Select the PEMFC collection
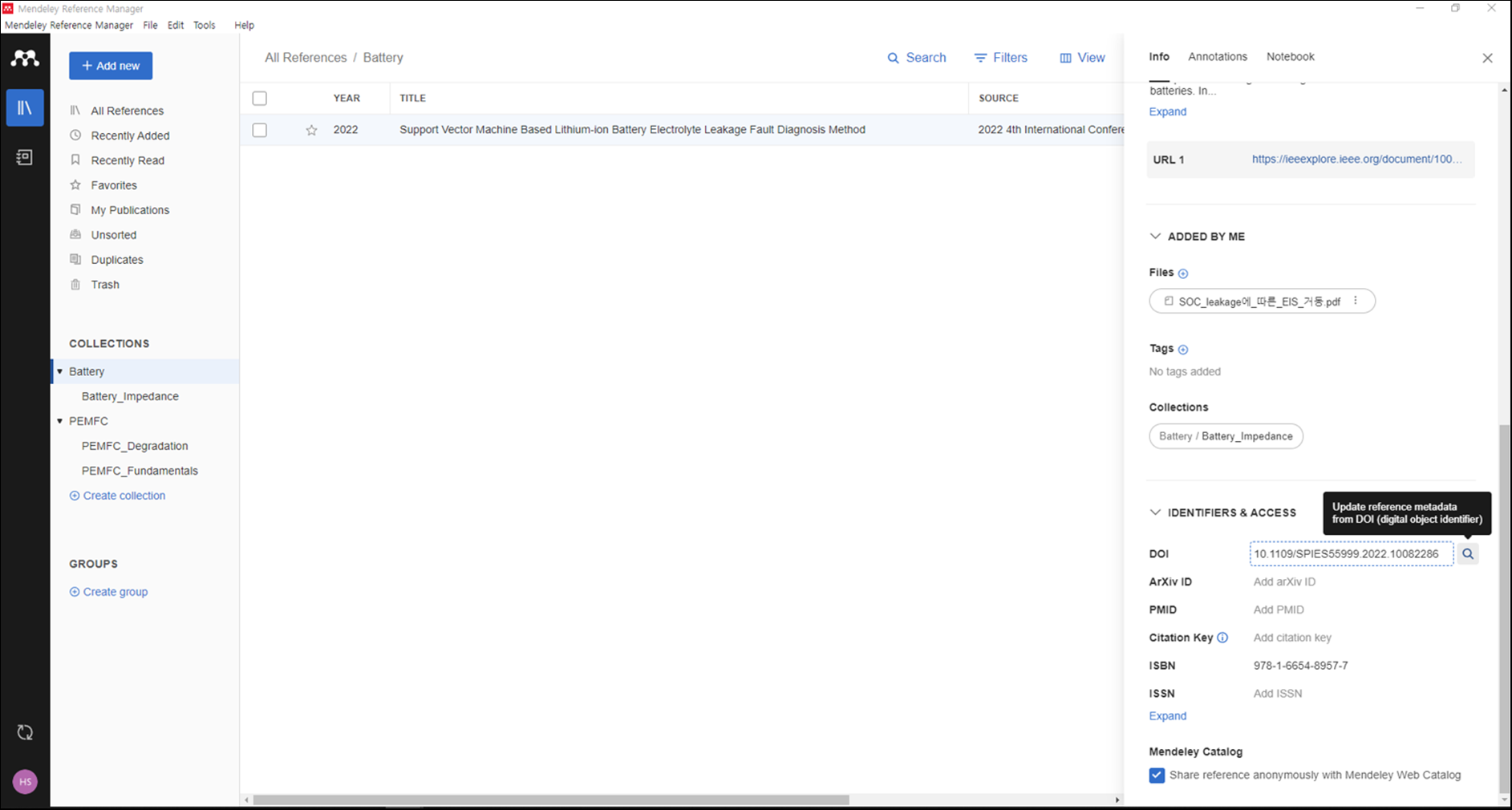The height and width of the screenshot is (810, 1512). (x=88, y=421)
